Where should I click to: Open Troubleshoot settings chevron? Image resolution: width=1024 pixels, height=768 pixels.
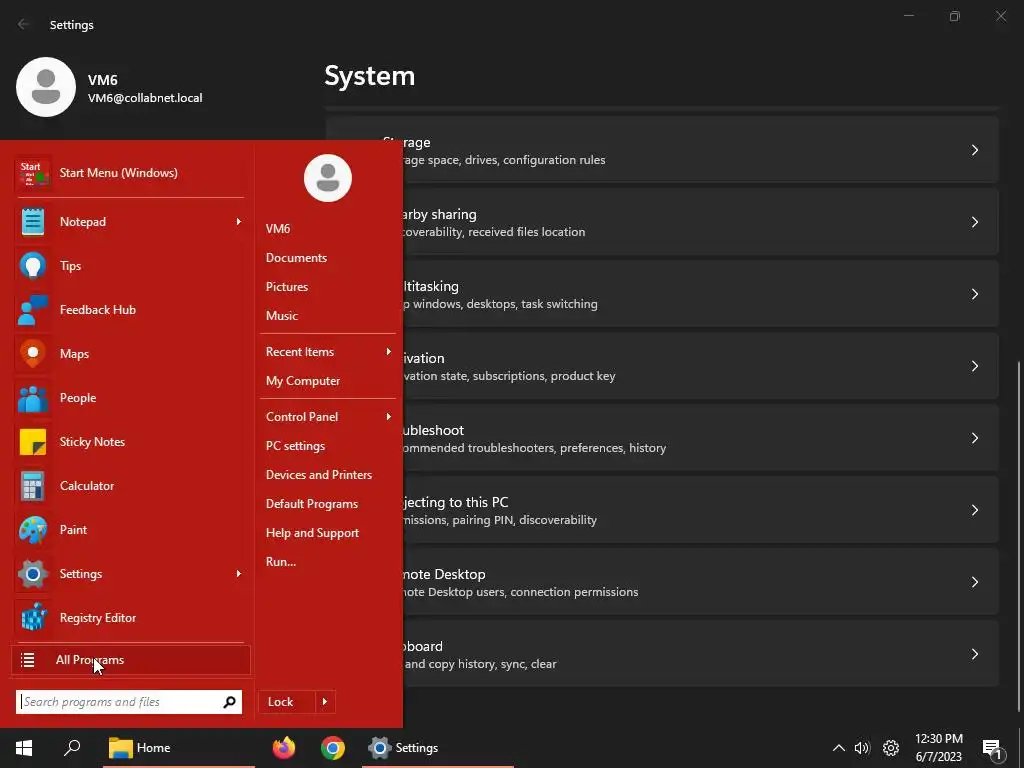point(974,438)
